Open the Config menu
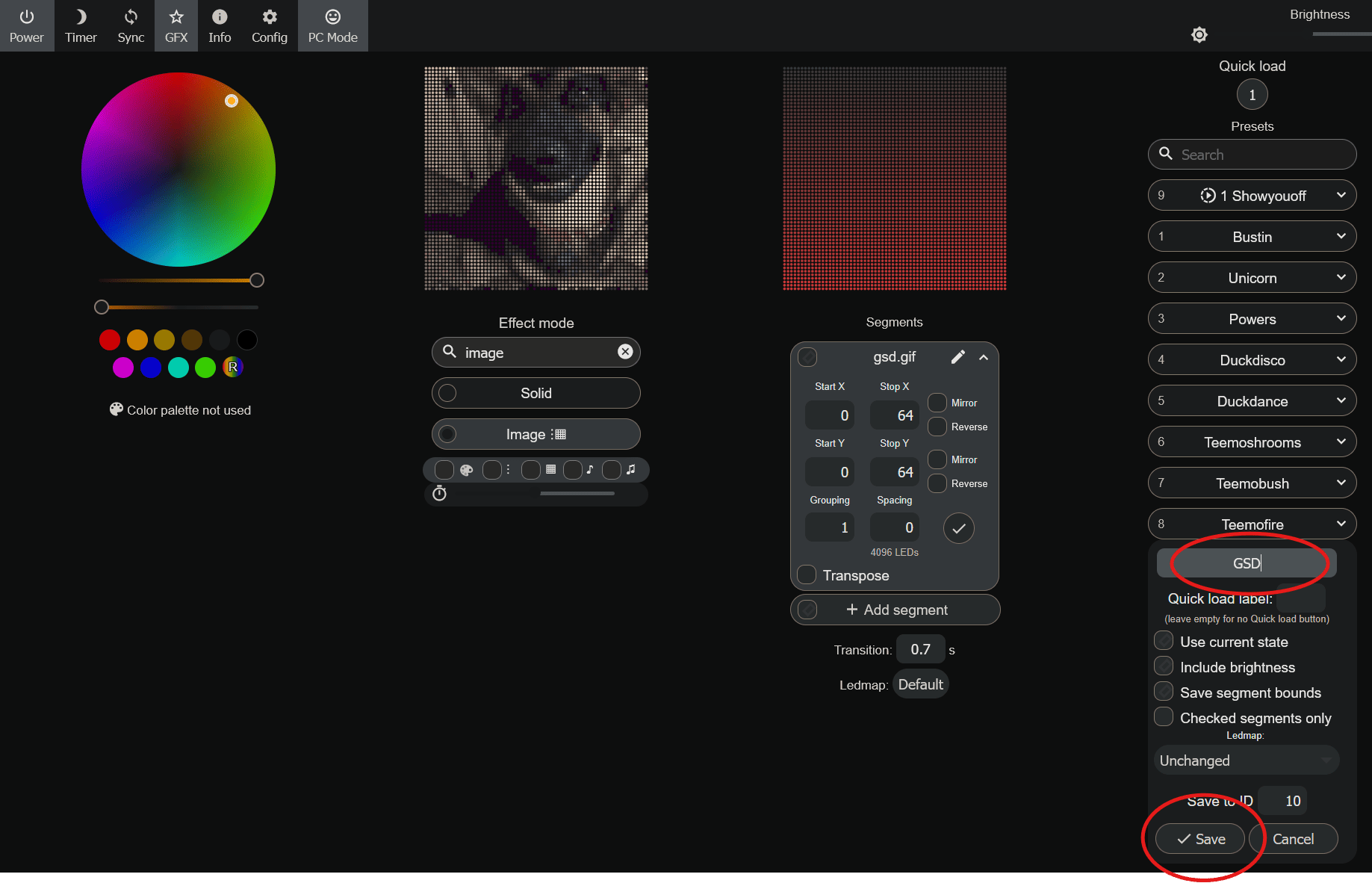The height and width of the screenshot is (883, 1372). 269,25
